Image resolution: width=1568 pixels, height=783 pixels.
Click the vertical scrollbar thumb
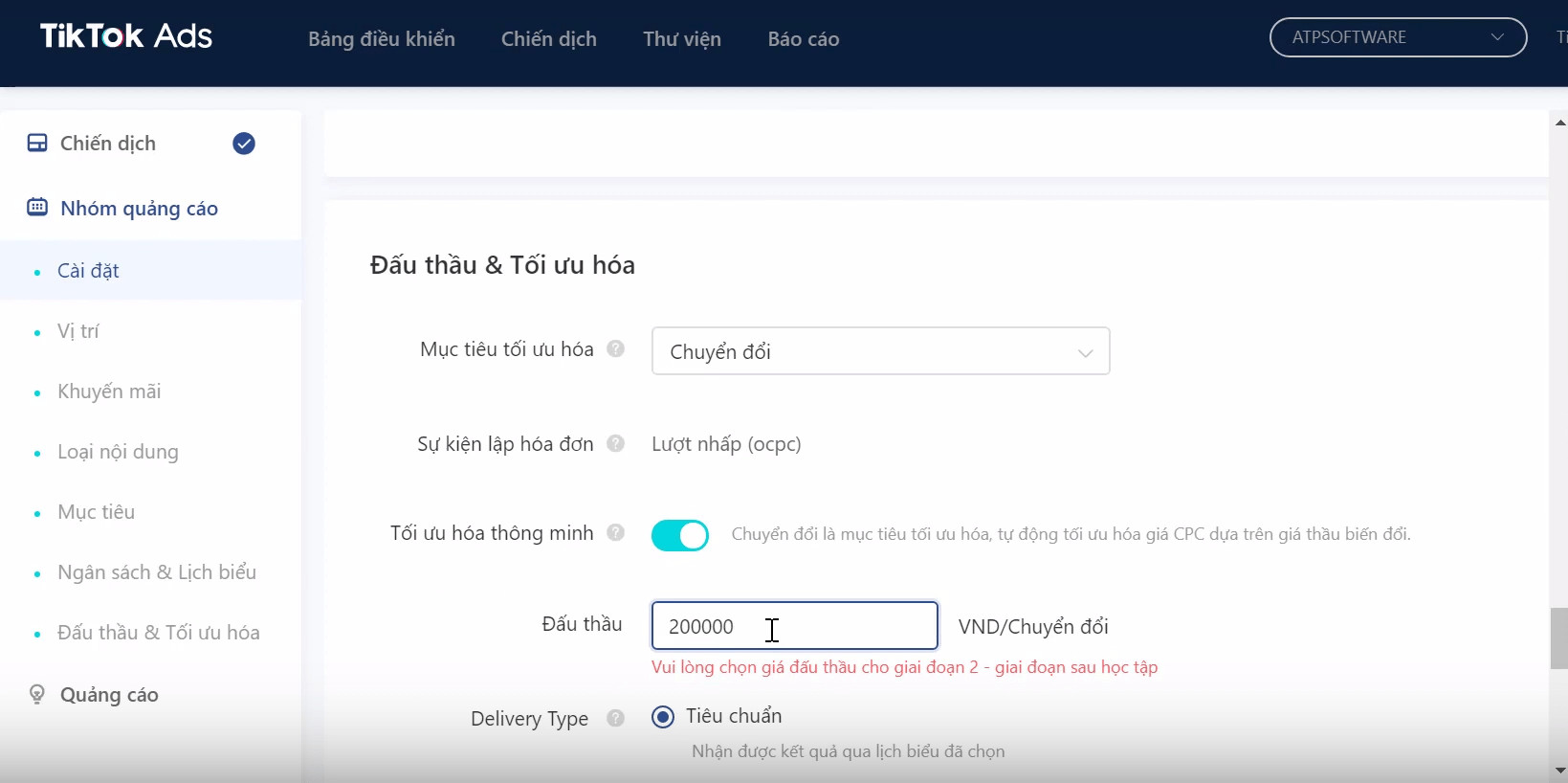tap(1559, 638)
